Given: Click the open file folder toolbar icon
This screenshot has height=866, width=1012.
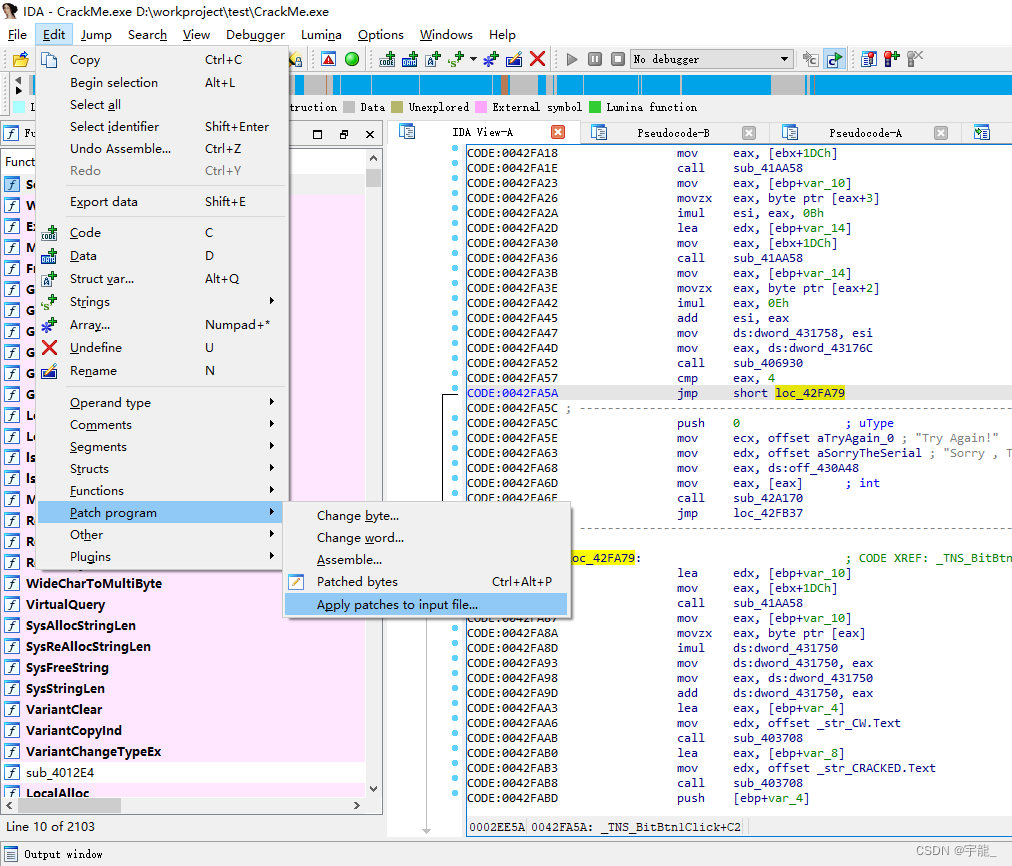Looking at the screenshot, I should 21,59.
